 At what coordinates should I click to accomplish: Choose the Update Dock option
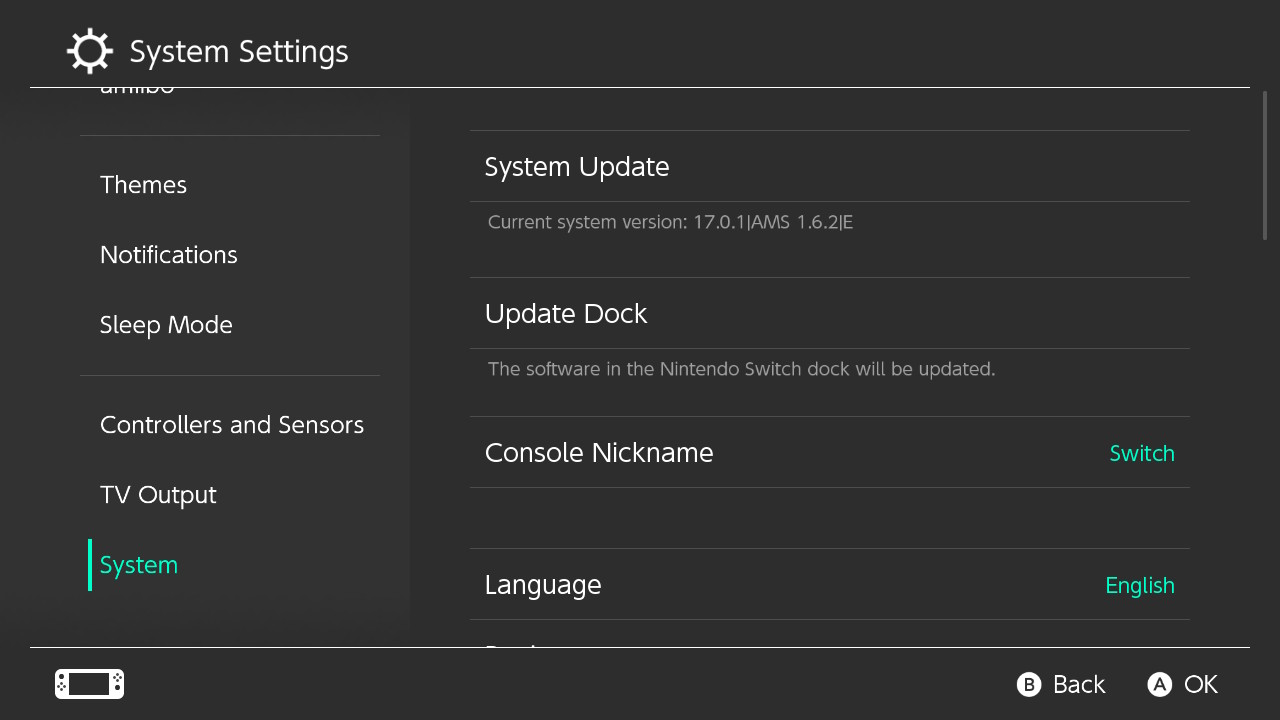(566, 314)
